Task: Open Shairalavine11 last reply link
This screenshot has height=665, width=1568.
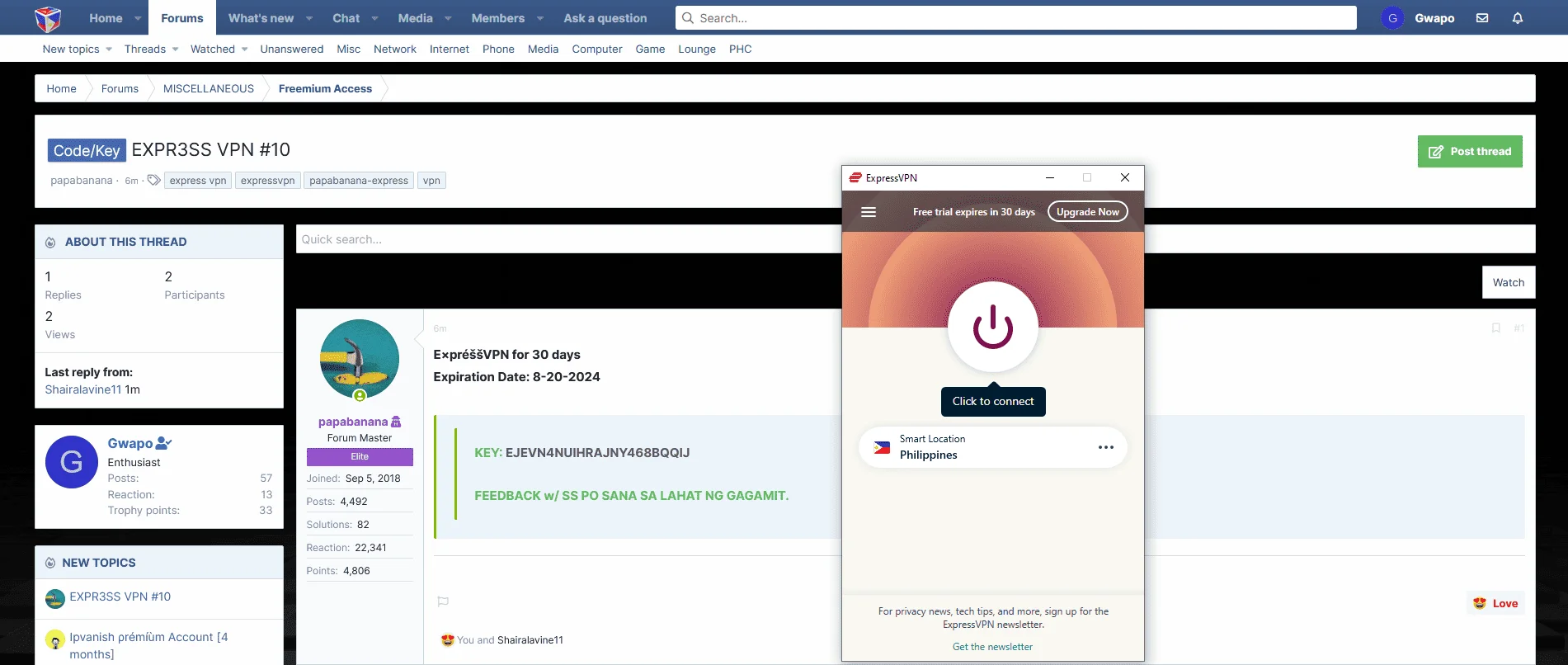Action: click(x=83, y=389)
